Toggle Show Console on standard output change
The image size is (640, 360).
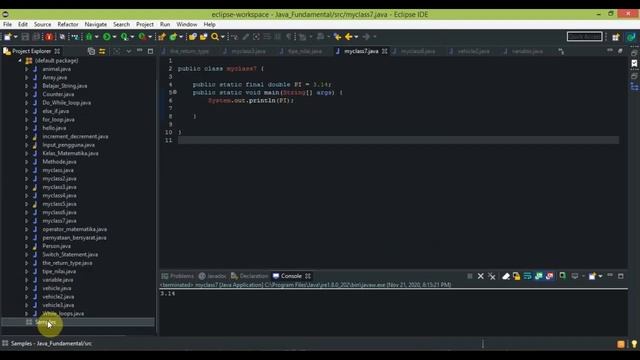pyautogui.click(x=539, y=276)
